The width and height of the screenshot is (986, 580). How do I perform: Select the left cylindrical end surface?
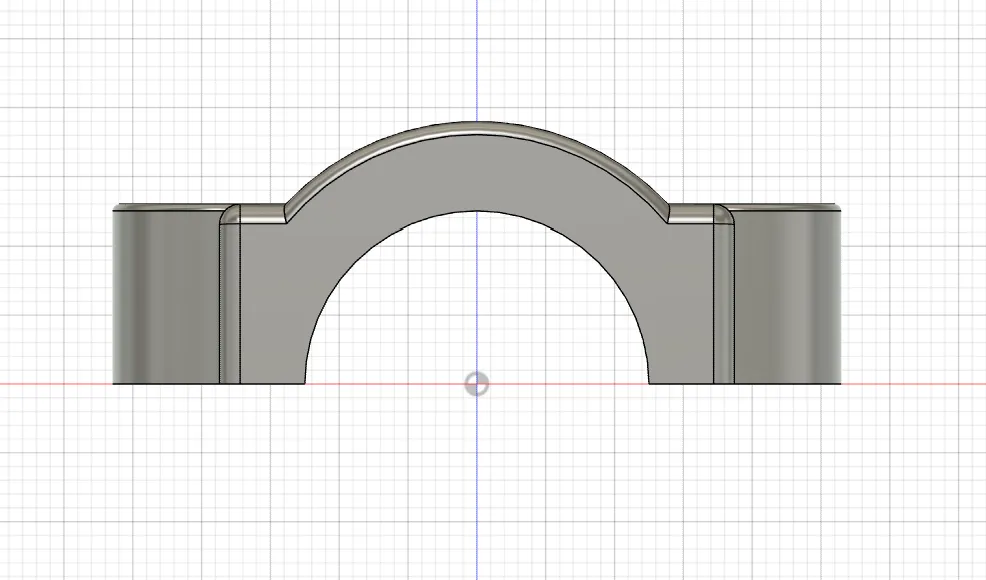click(x=166, y=297)
